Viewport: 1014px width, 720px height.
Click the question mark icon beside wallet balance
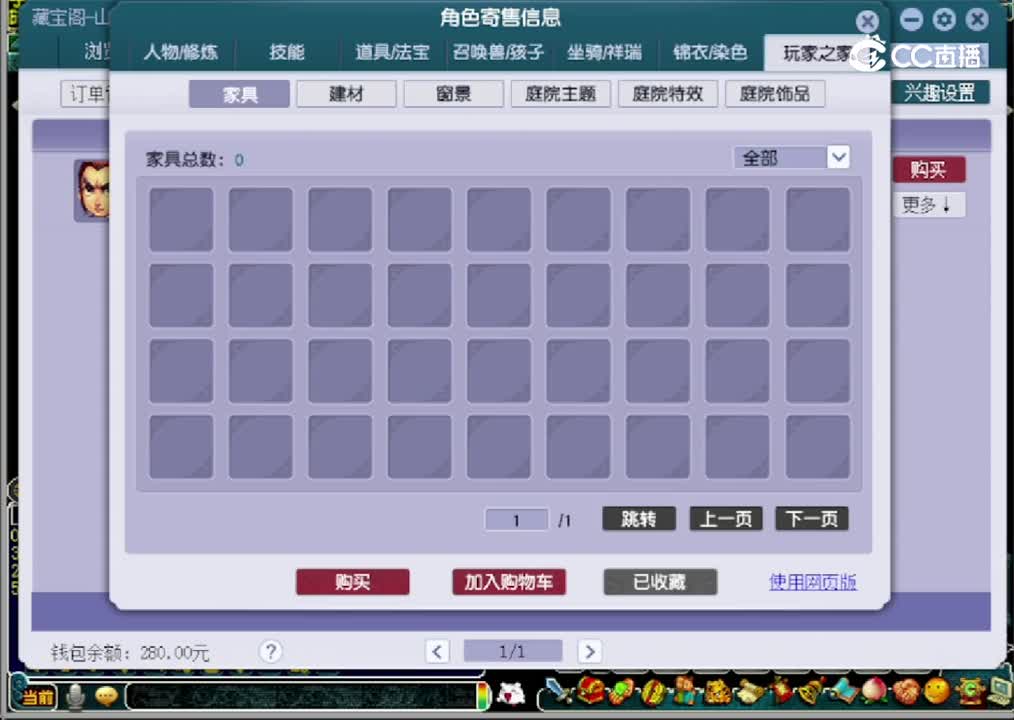point(270,651)
